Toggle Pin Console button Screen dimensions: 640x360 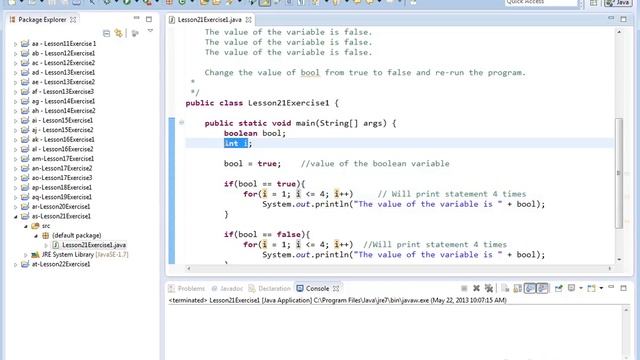pos(558,289)
